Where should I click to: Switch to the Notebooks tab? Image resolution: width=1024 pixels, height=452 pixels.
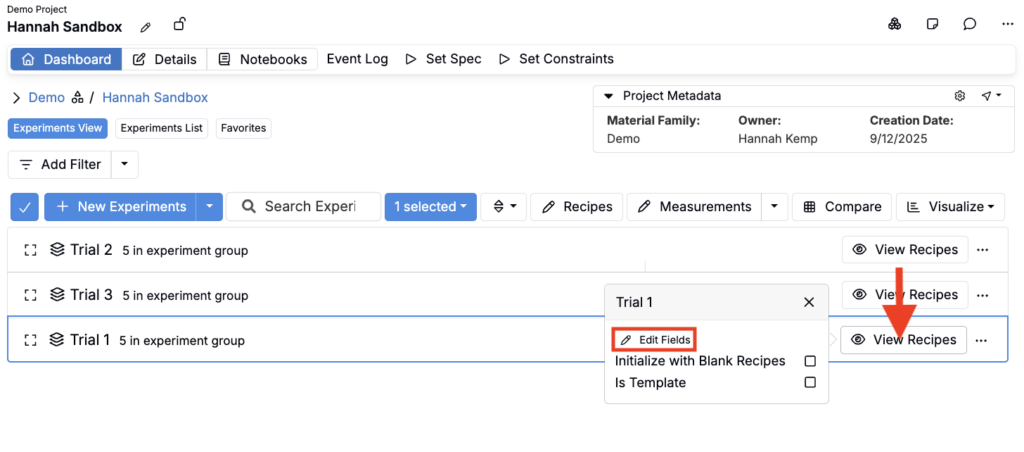coord(262,59)
